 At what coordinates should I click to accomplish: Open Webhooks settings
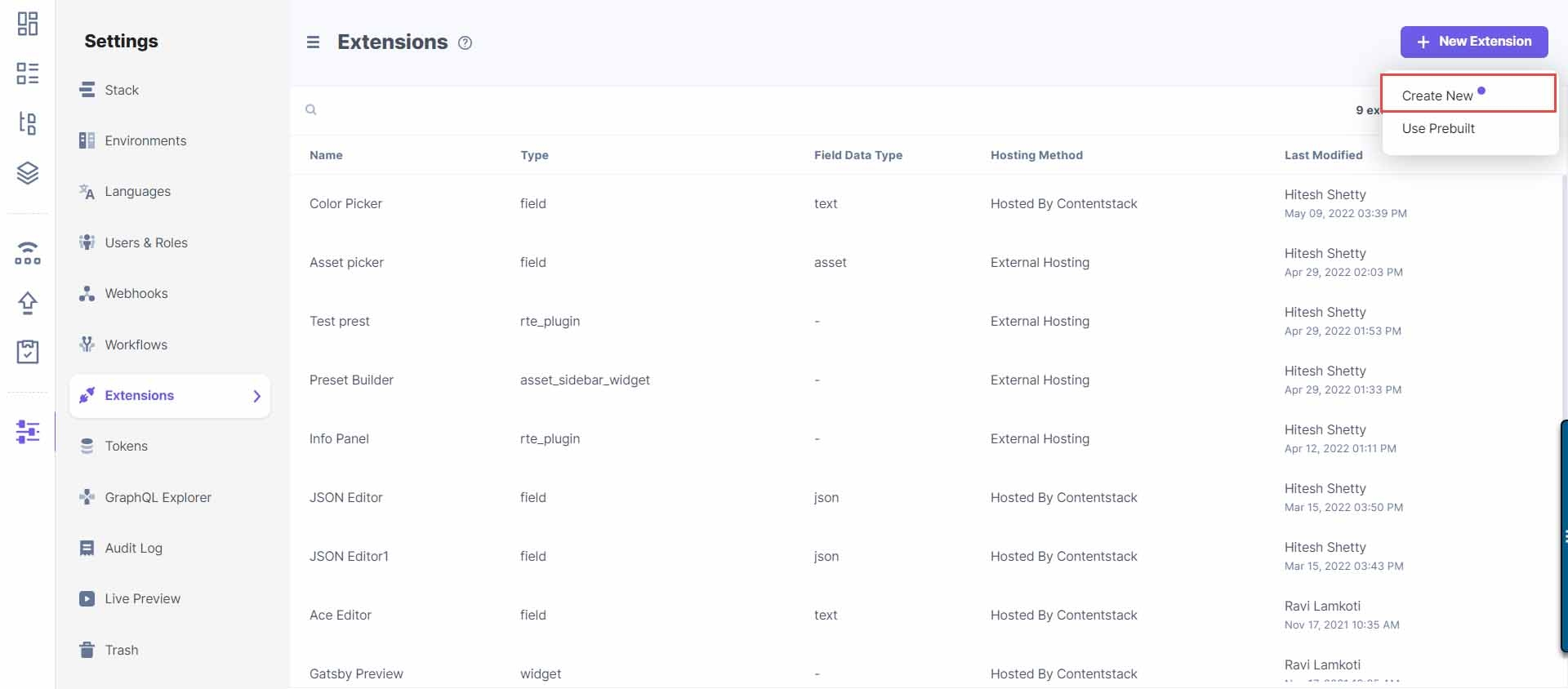click(136, 294)
